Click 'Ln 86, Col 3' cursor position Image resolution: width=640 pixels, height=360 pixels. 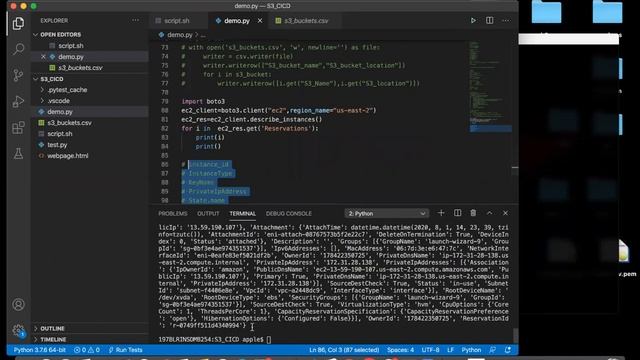pos(344,350)
